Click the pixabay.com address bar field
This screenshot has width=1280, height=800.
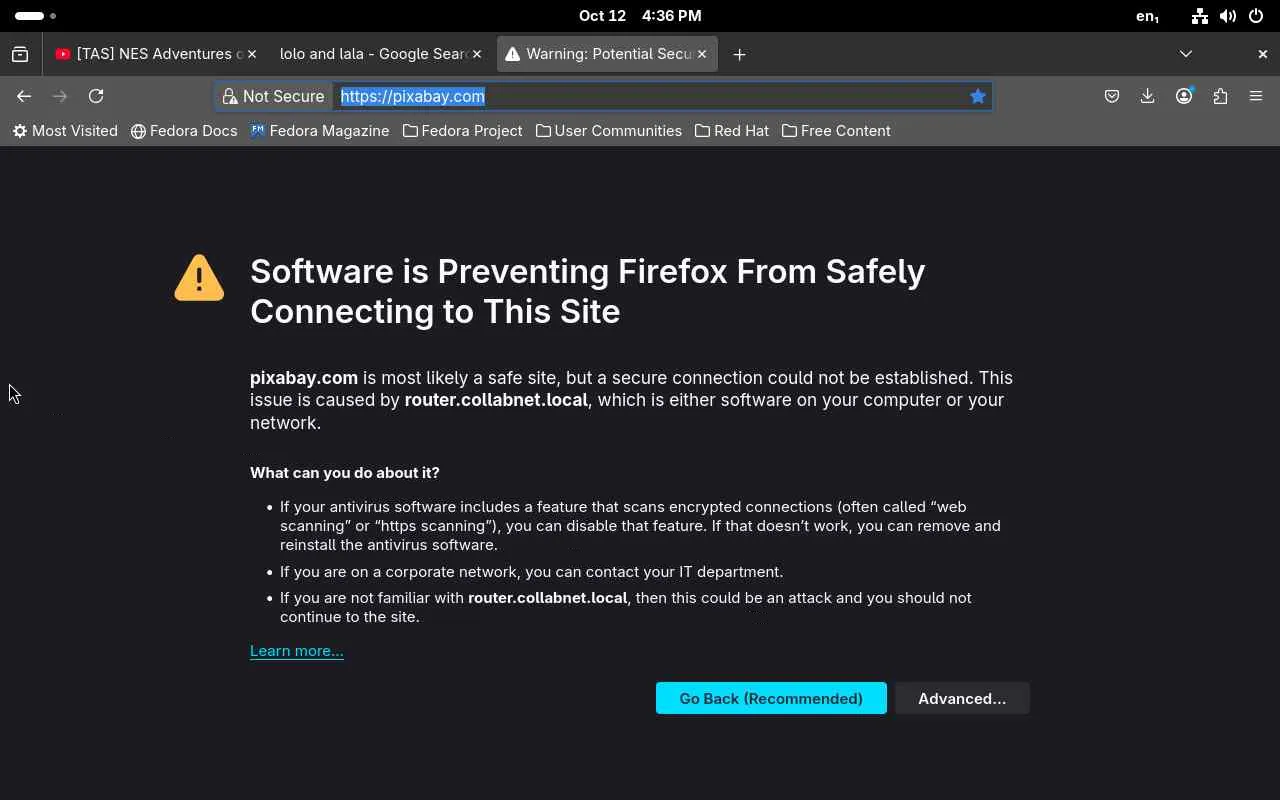click(x=650, y=96)
